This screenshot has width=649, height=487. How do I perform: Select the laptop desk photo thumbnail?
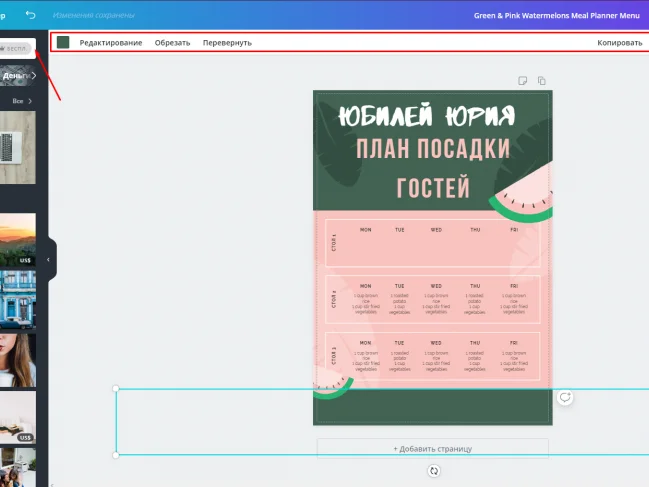click(x=18, y=146)
